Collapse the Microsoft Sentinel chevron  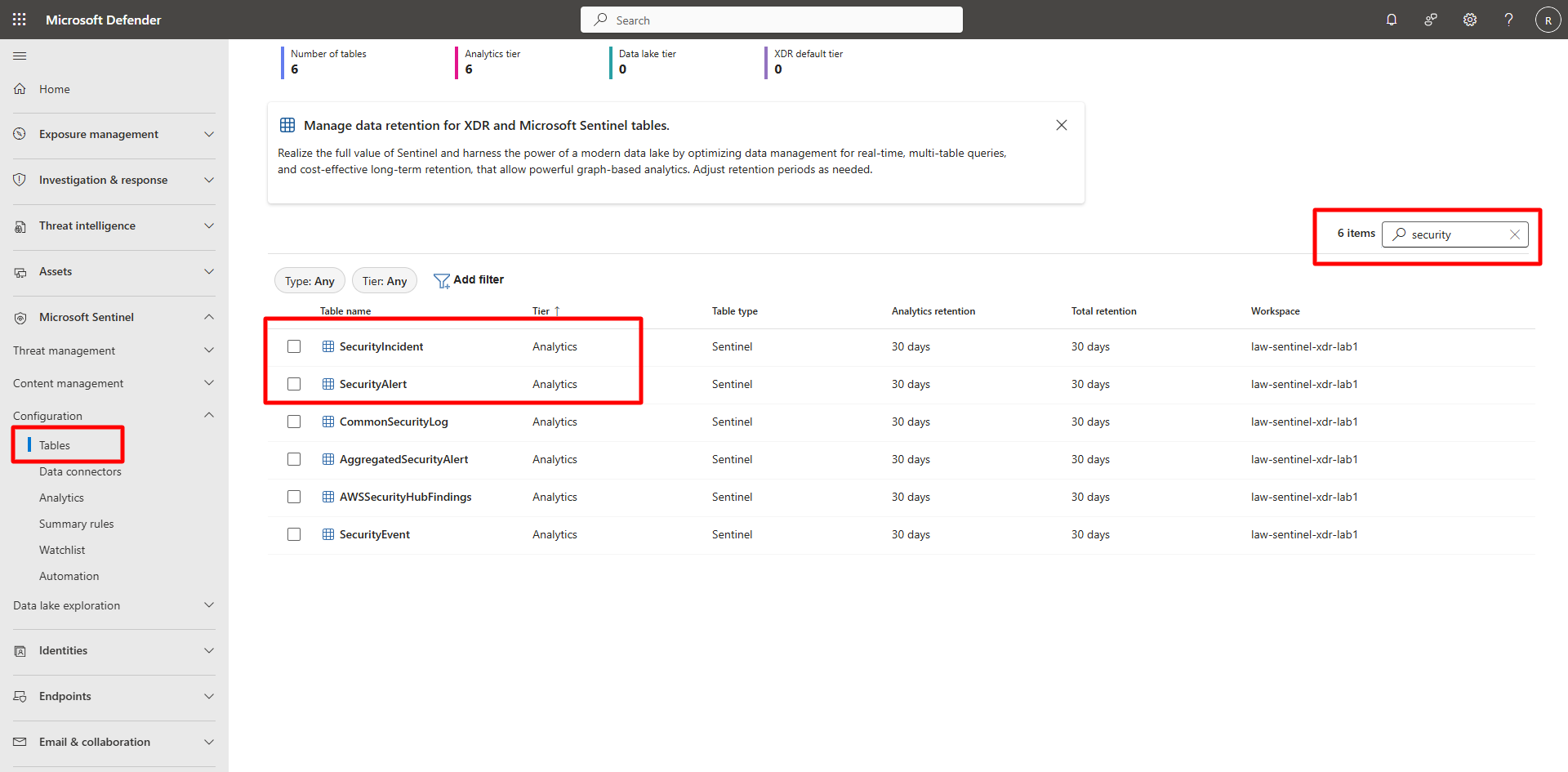(209, 317)
